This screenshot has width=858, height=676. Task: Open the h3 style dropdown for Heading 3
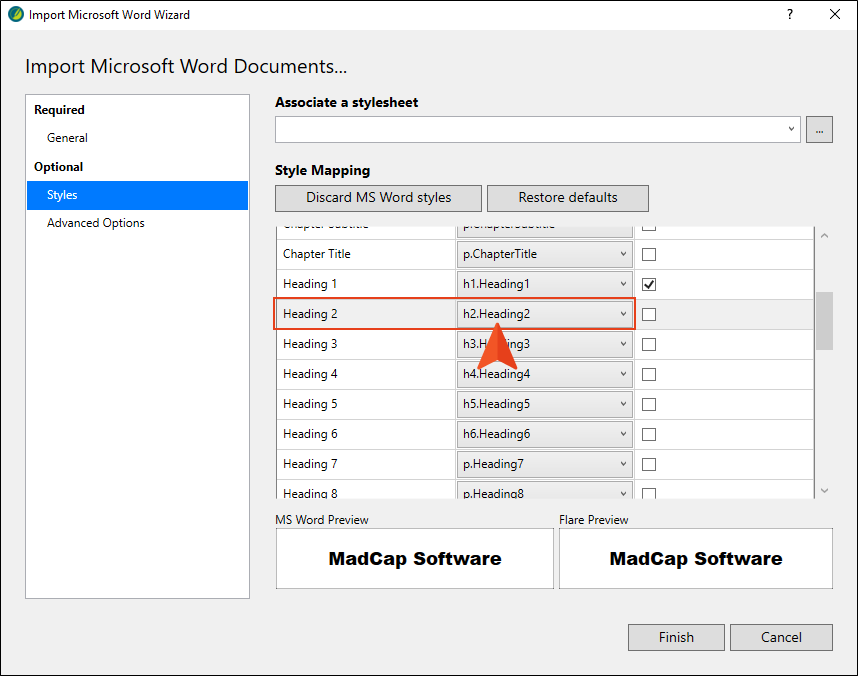544,344
